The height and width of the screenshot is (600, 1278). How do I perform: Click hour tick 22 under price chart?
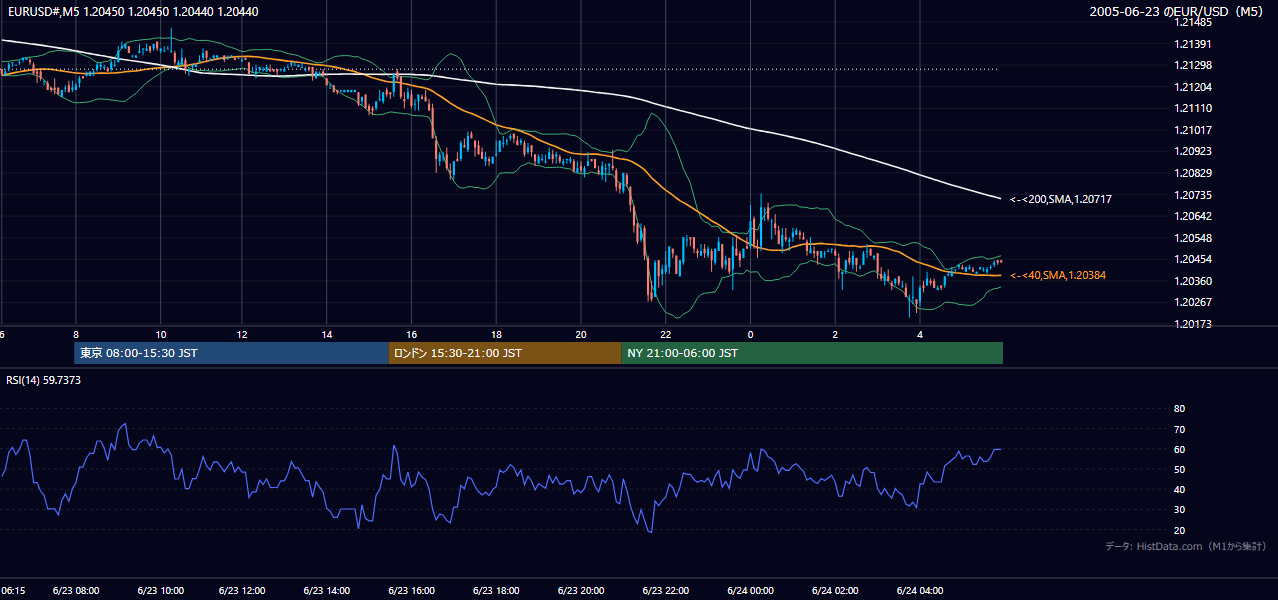pos(666,334)
